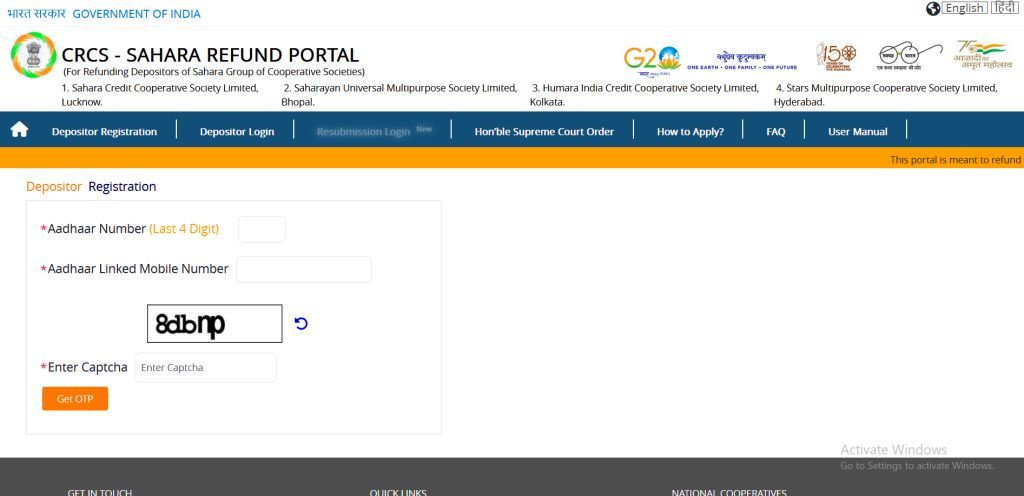The image size is (1024, 496).
Task: Go to FAQ section
Action: [x=775, y=131]
